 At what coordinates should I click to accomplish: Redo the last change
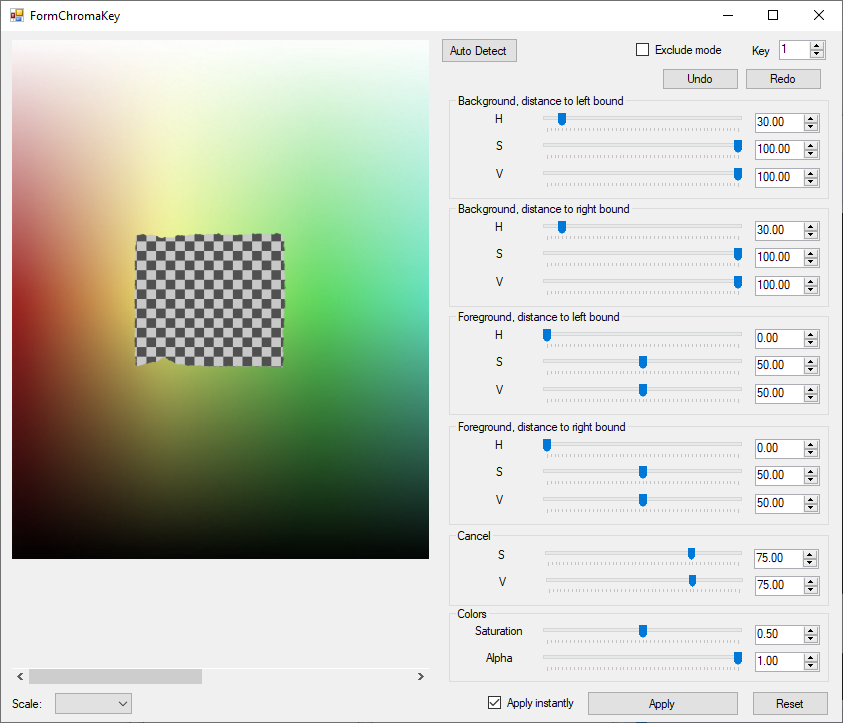pos(783,79)
